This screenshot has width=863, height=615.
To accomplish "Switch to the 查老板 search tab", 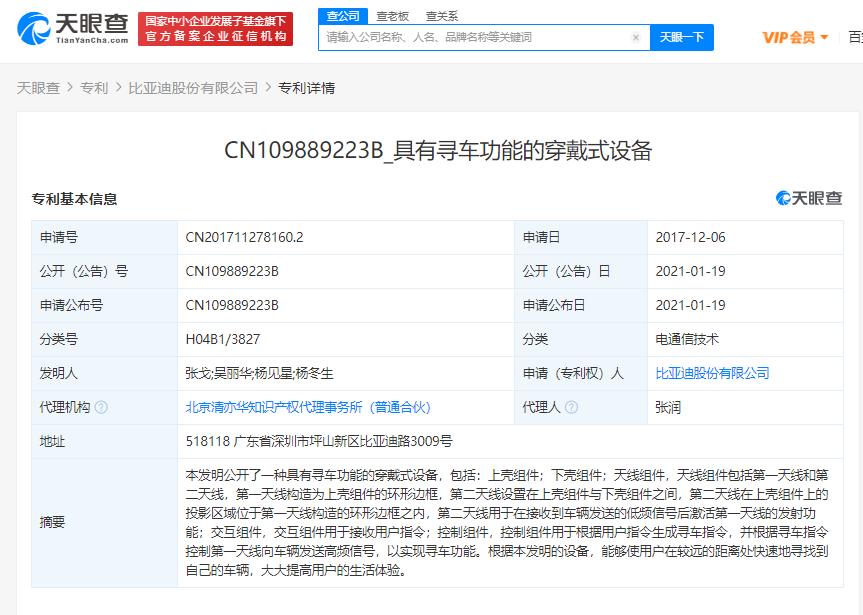I will [392, 17].
